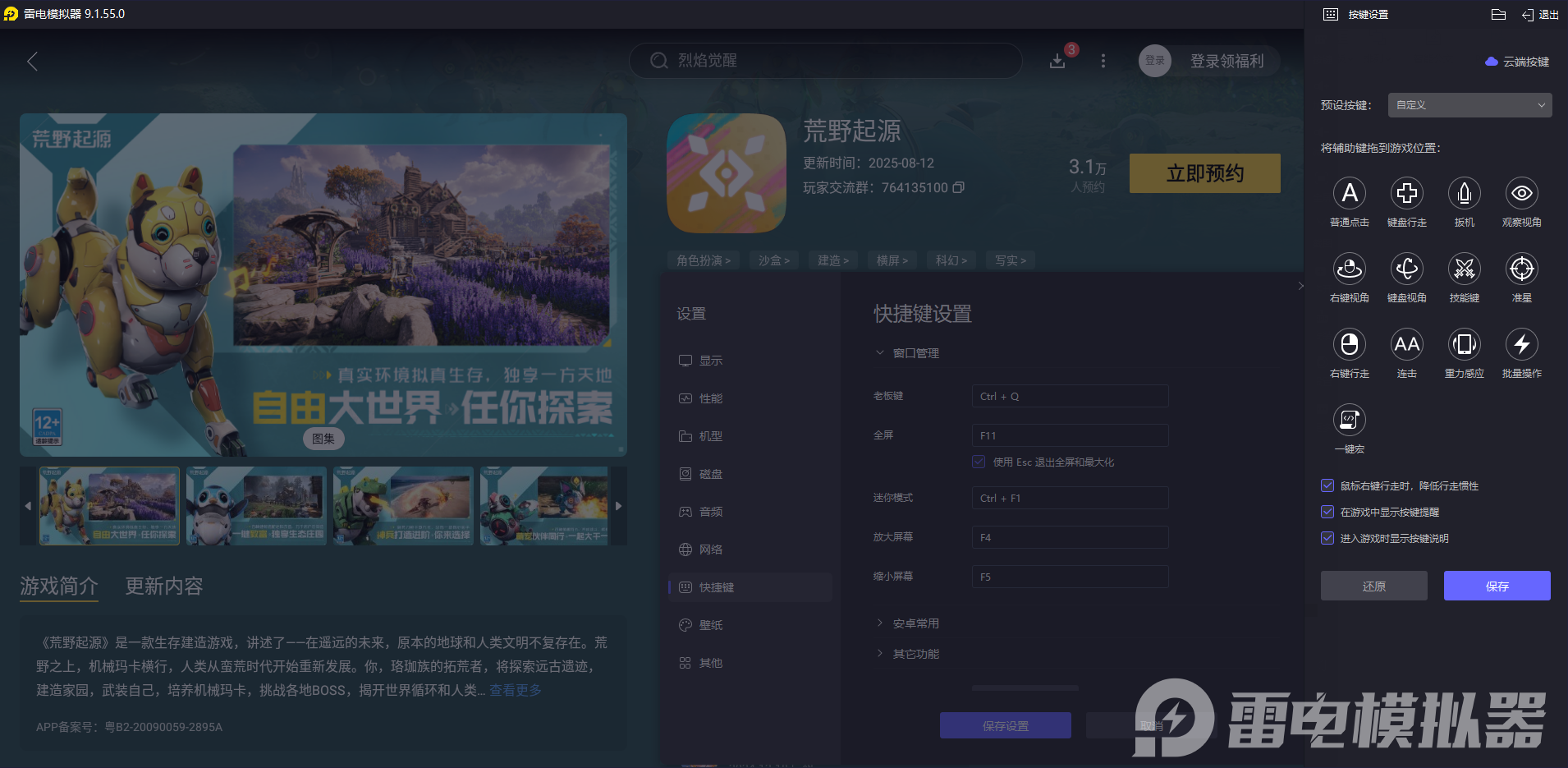The image size is (1568, 768).
Task: Select the 批量操作 batch operation icon
Action: 1521,345
